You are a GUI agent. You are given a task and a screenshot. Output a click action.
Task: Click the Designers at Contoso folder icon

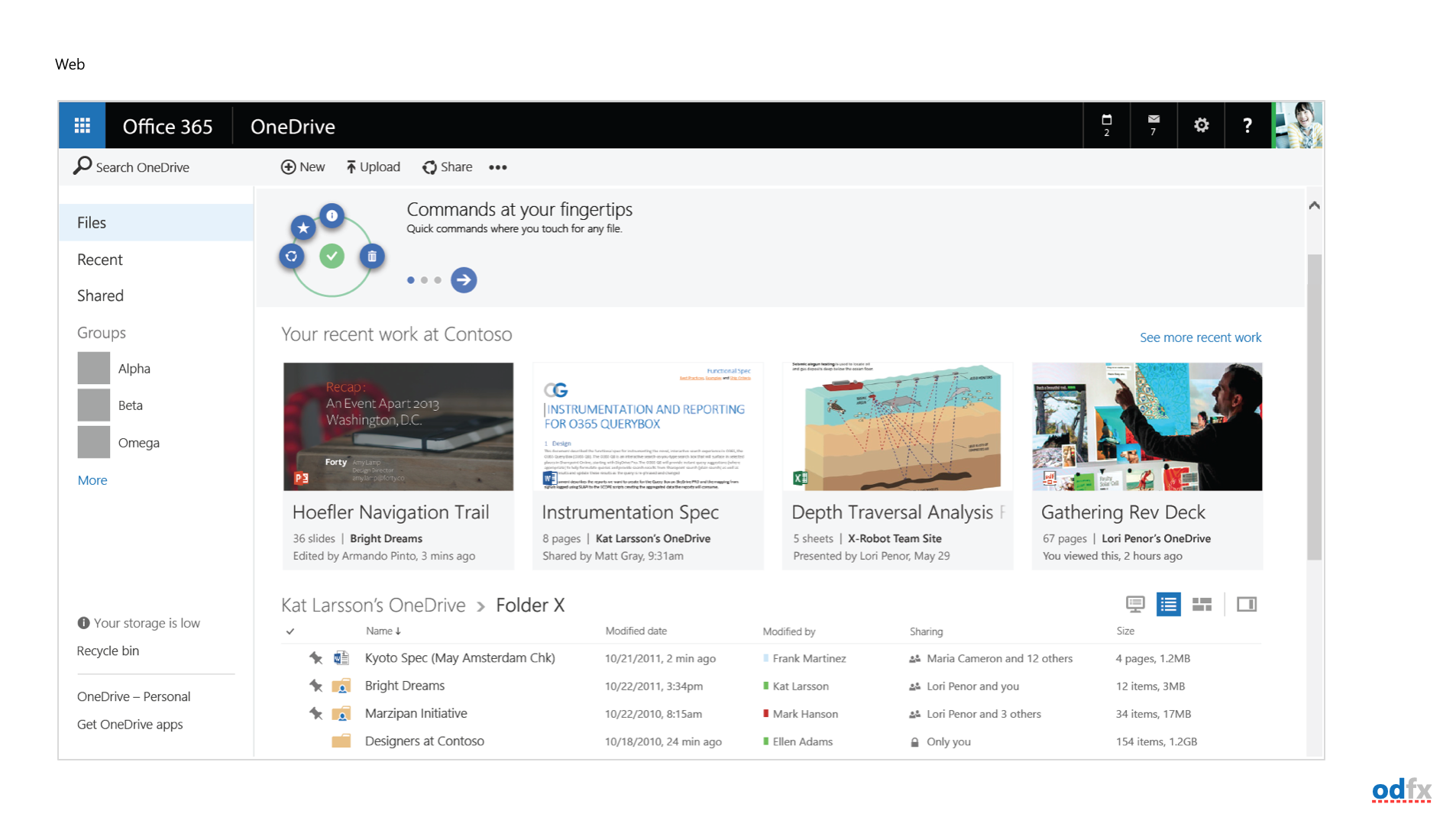[x=341, y=741]
